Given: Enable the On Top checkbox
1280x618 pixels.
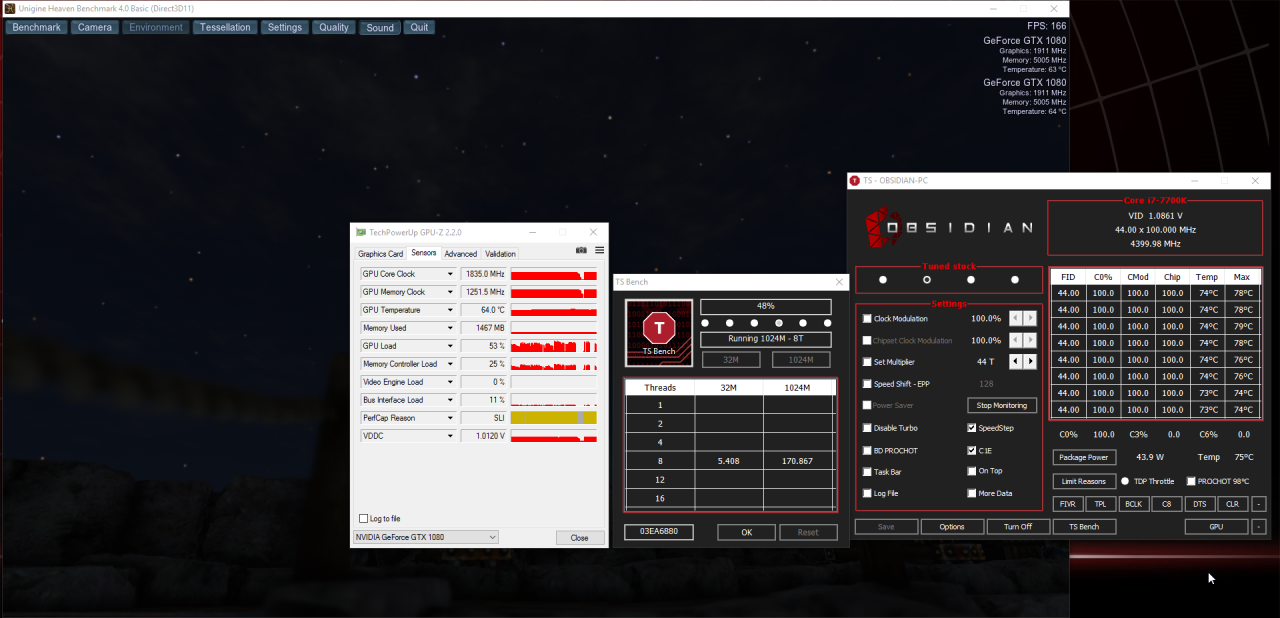Looking at the screenshot, I should coord(972,471).
